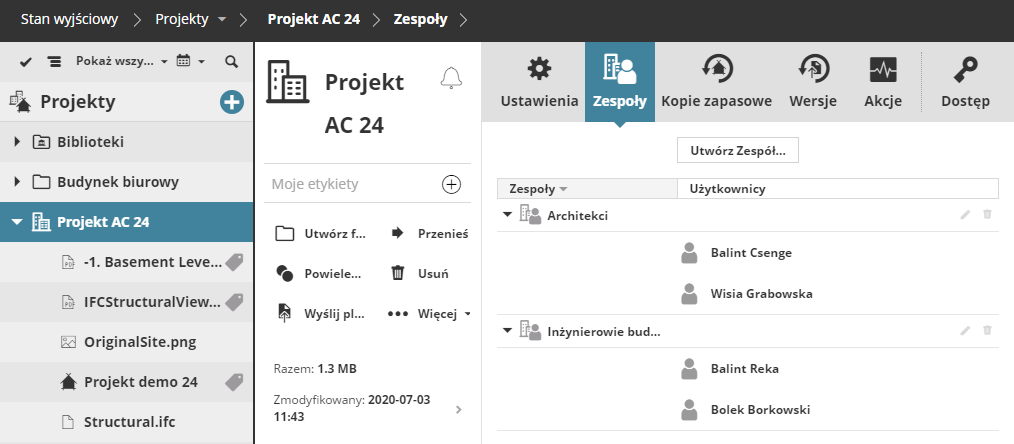Click the Usuń trash icon
This screenshot has height=444, width=1014.
(397, 273)
